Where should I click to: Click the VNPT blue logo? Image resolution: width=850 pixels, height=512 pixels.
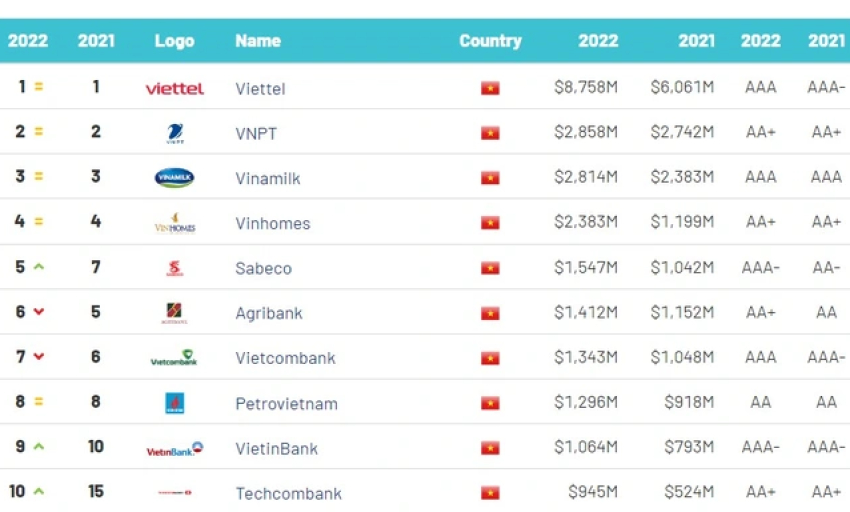coord(175,133)
